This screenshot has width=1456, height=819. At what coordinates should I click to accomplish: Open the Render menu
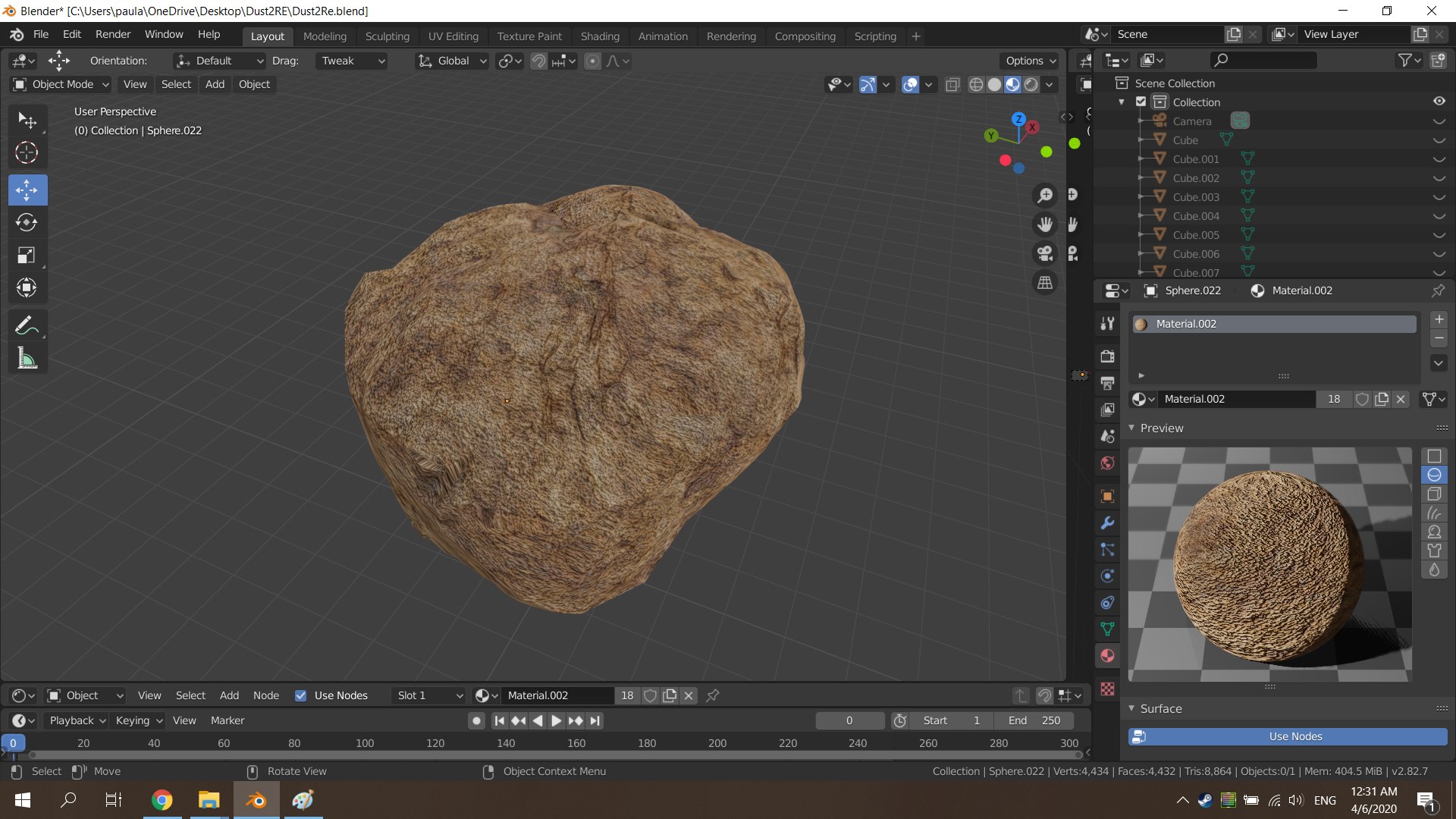click(112, 35)
